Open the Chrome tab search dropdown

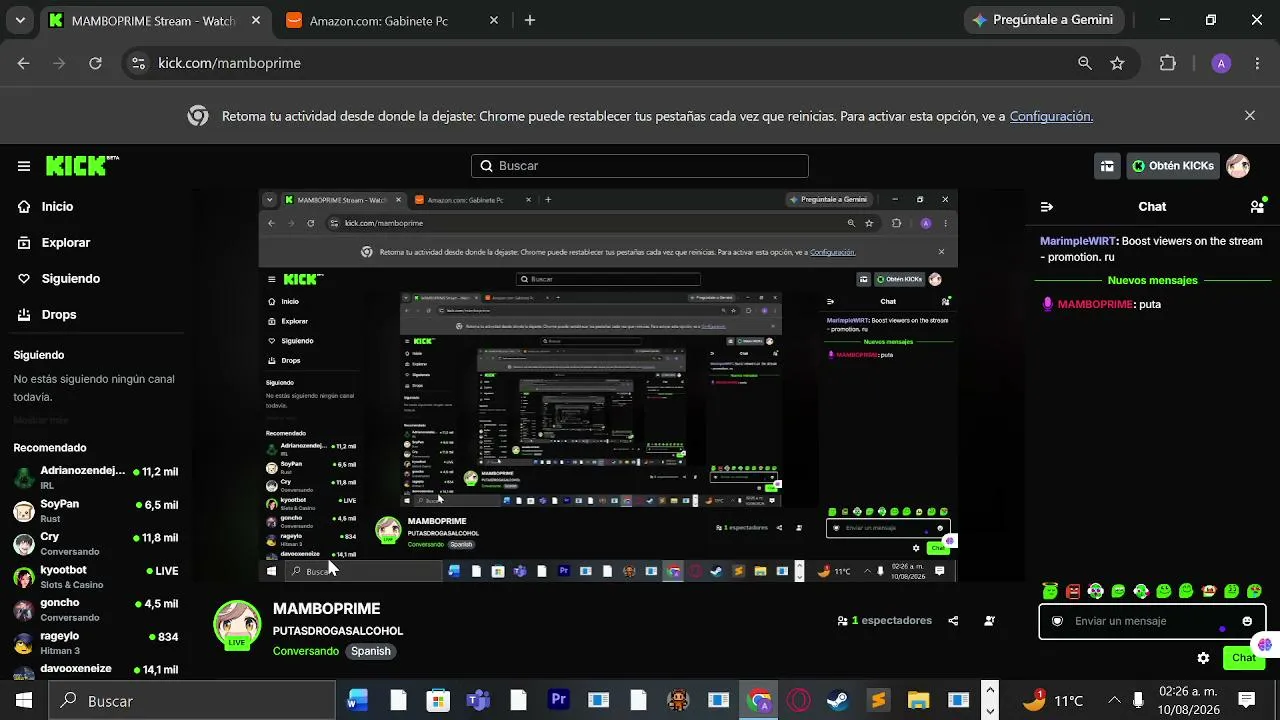20,20
